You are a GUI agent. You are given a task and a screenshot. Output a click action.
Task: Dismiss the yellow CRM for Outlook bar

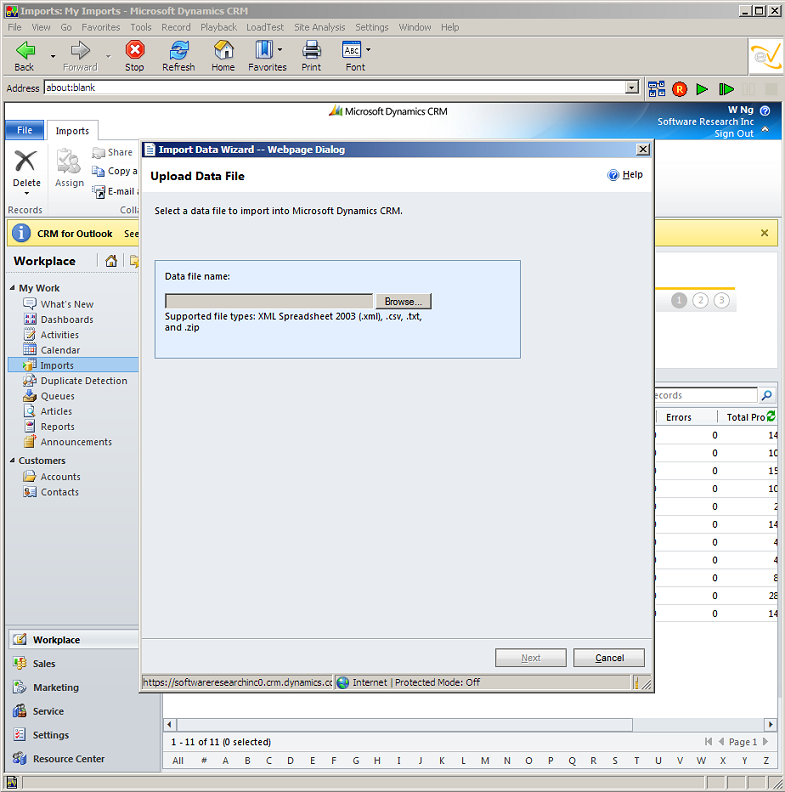[764, 233]
